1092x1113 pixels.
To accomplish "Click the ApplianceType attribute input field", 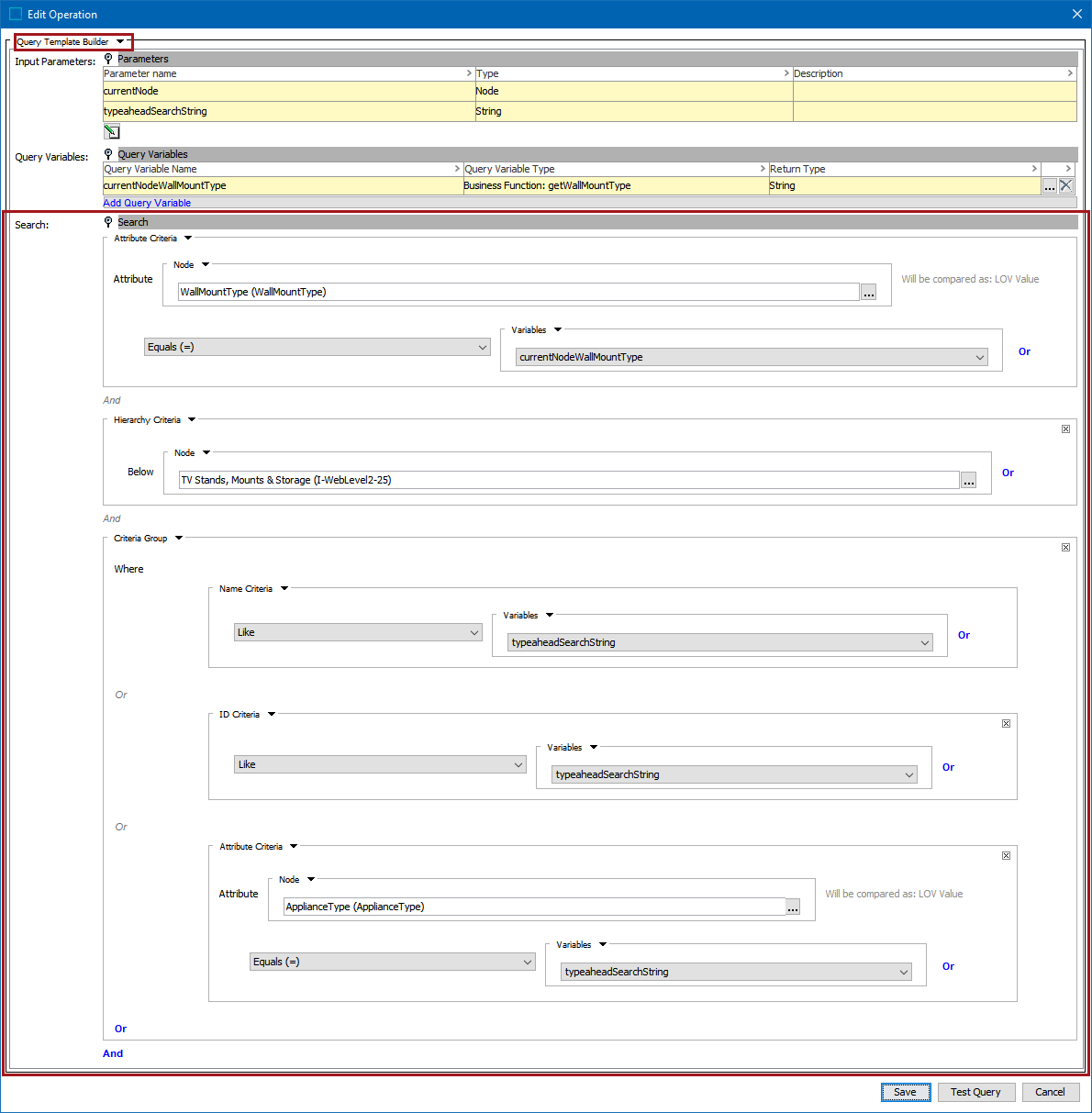I will [534, 907].
